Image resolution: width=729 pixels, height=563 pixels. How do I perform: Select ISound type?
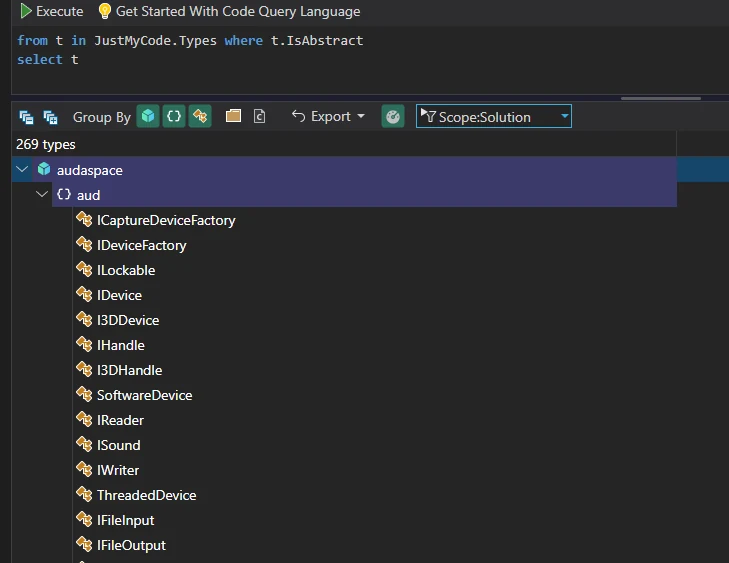click(119, 445)
